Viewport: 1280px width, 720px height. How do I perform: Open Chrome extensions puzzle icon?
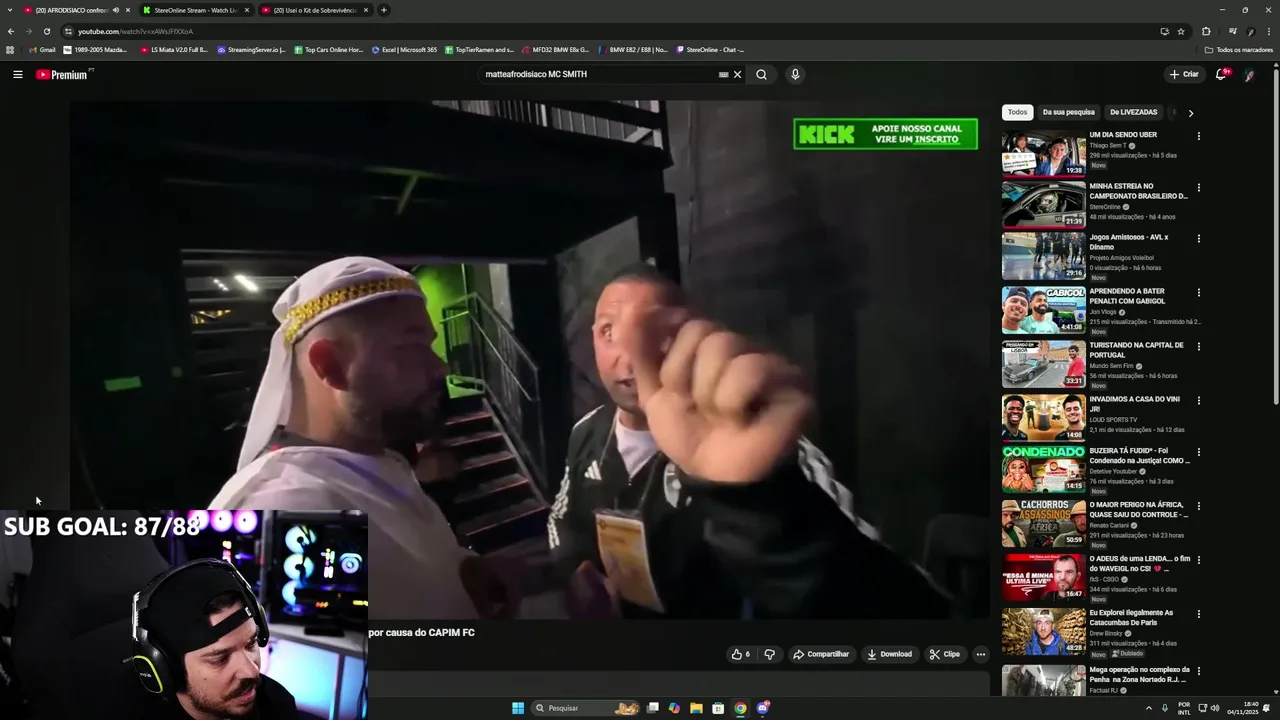click(x=1206, y=31)
